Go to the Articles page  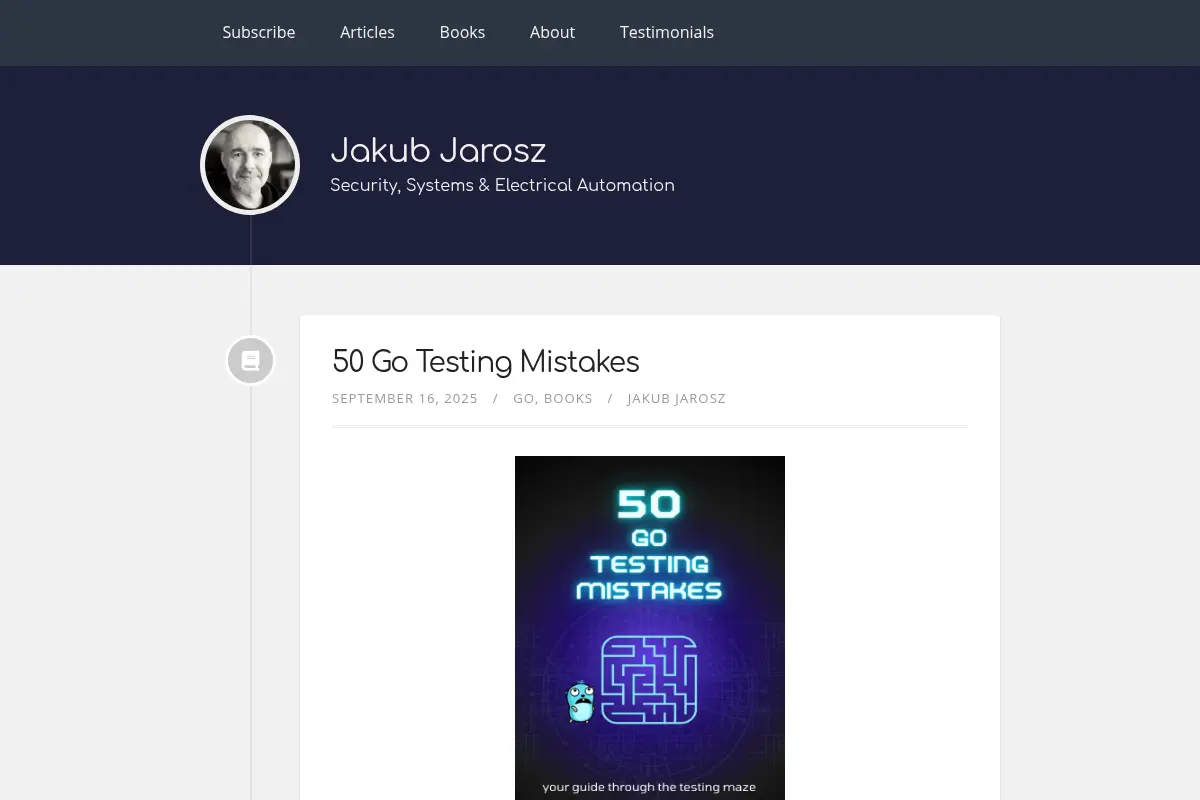point(367,32)
